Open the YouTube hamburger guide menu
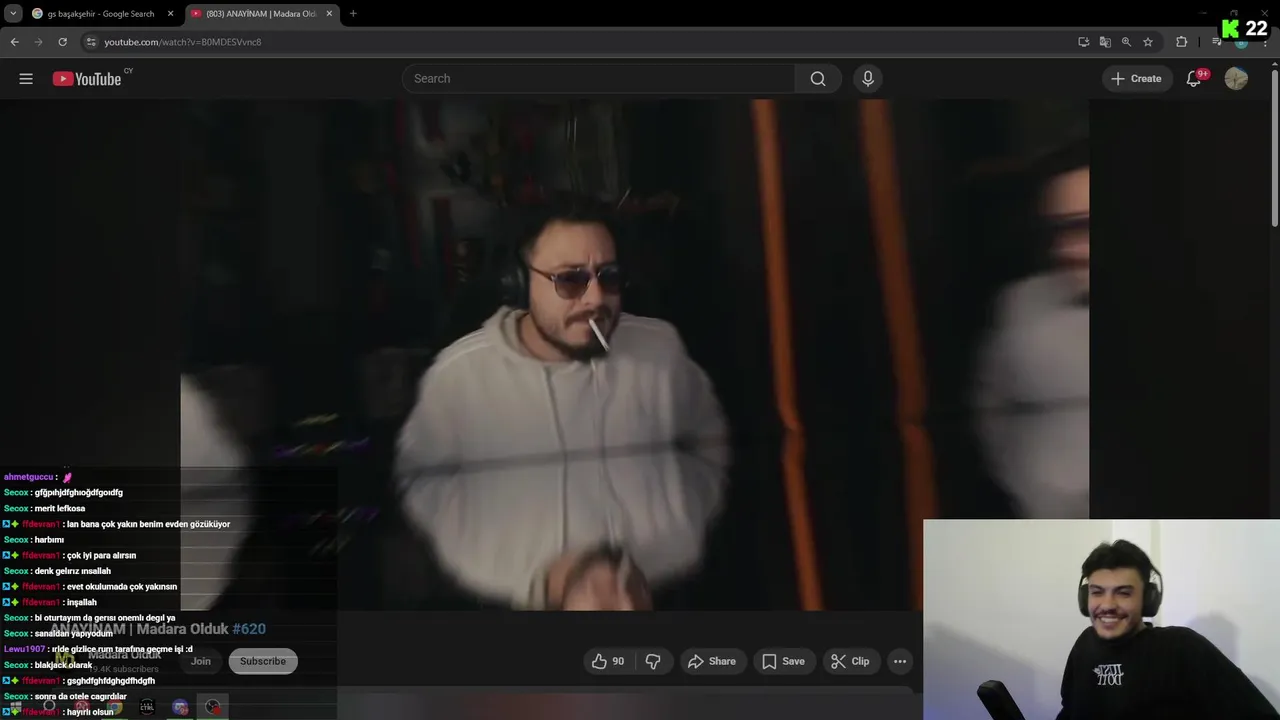The image size is (1280, 720). point(26,79)
